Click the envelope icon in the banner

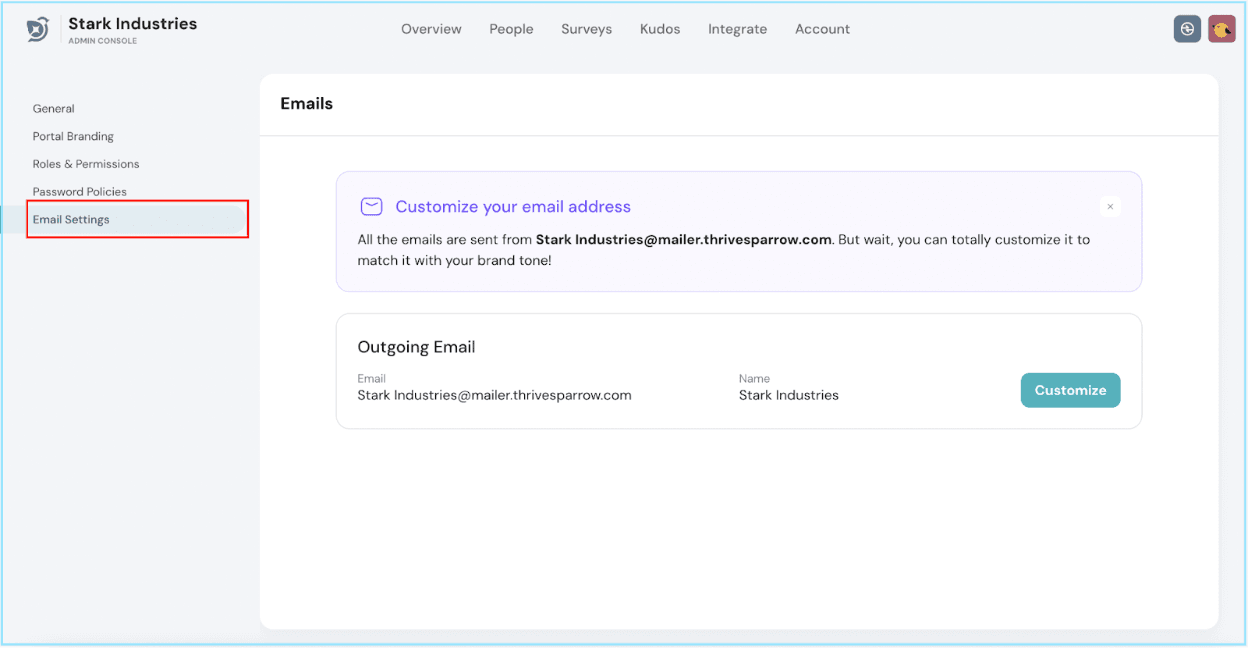coord(371,207)
